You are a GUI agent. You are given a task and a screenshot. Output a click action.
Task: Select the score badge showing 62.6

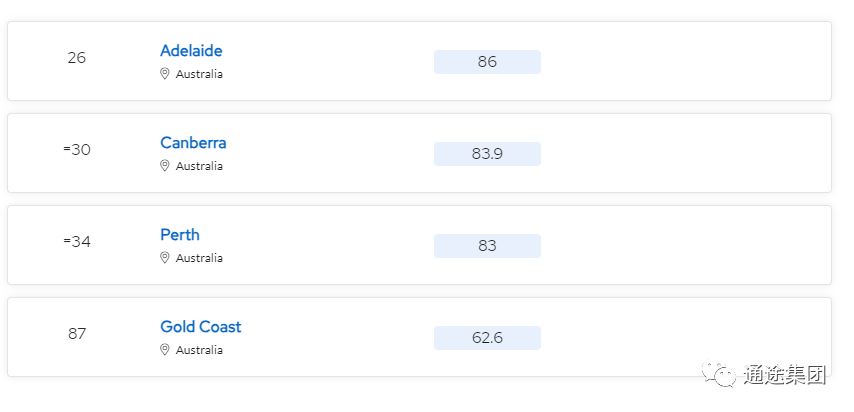pyautogui.click(x=487, y=338)
